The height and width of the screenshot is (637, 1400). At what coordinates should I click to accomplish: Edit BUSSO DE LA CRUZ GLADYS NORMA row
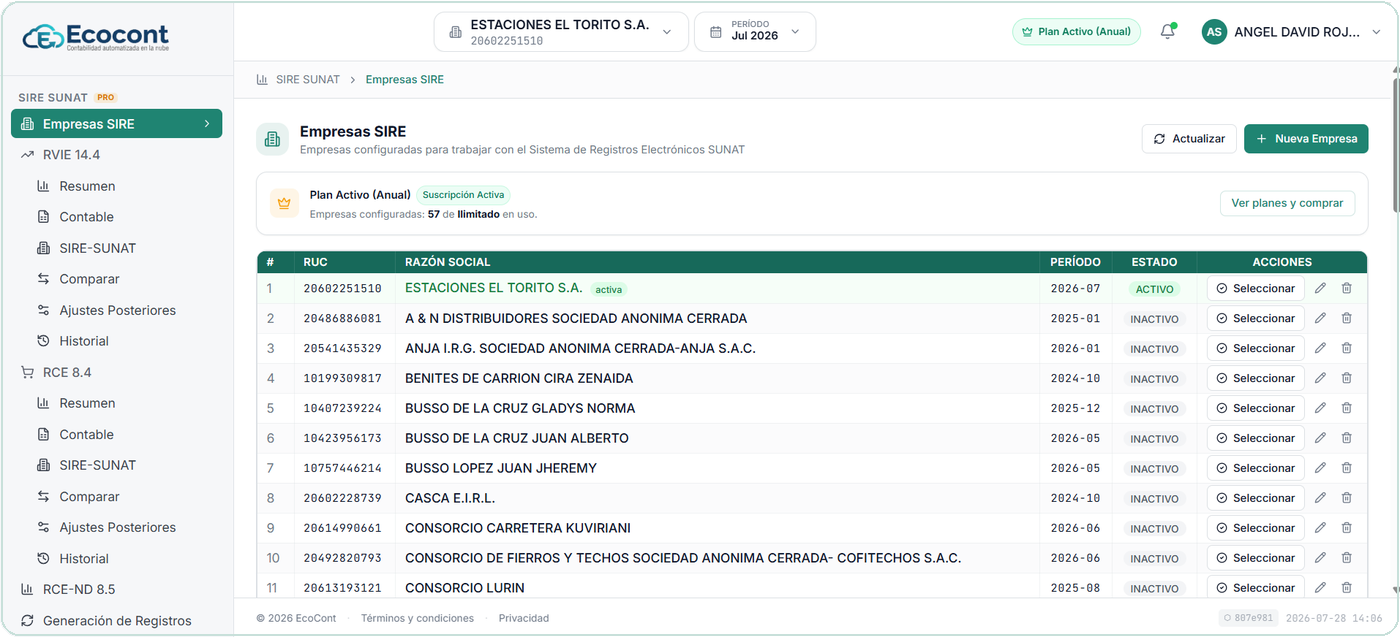pos(1320,408)
